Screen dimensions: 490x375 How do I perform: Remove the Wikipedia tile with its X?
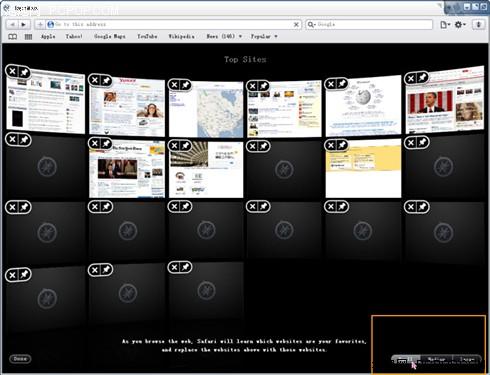point(331,84)
